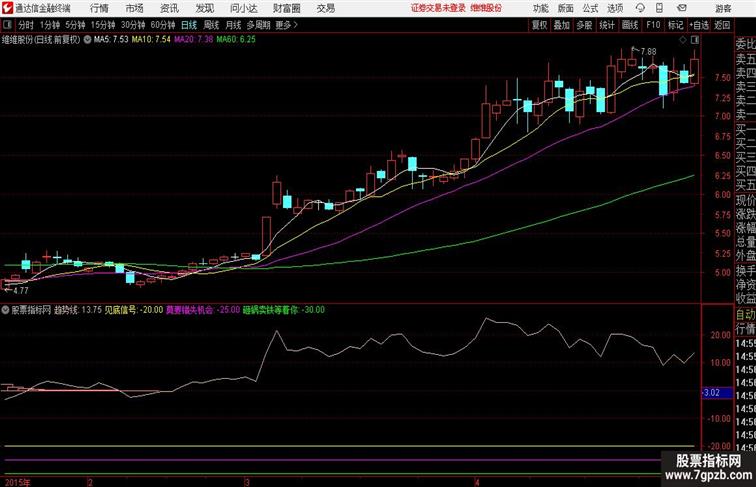Viewport: 756px width, 487px height.
Task: Click the 7.50 price axis label
Action: pos(723,77)
